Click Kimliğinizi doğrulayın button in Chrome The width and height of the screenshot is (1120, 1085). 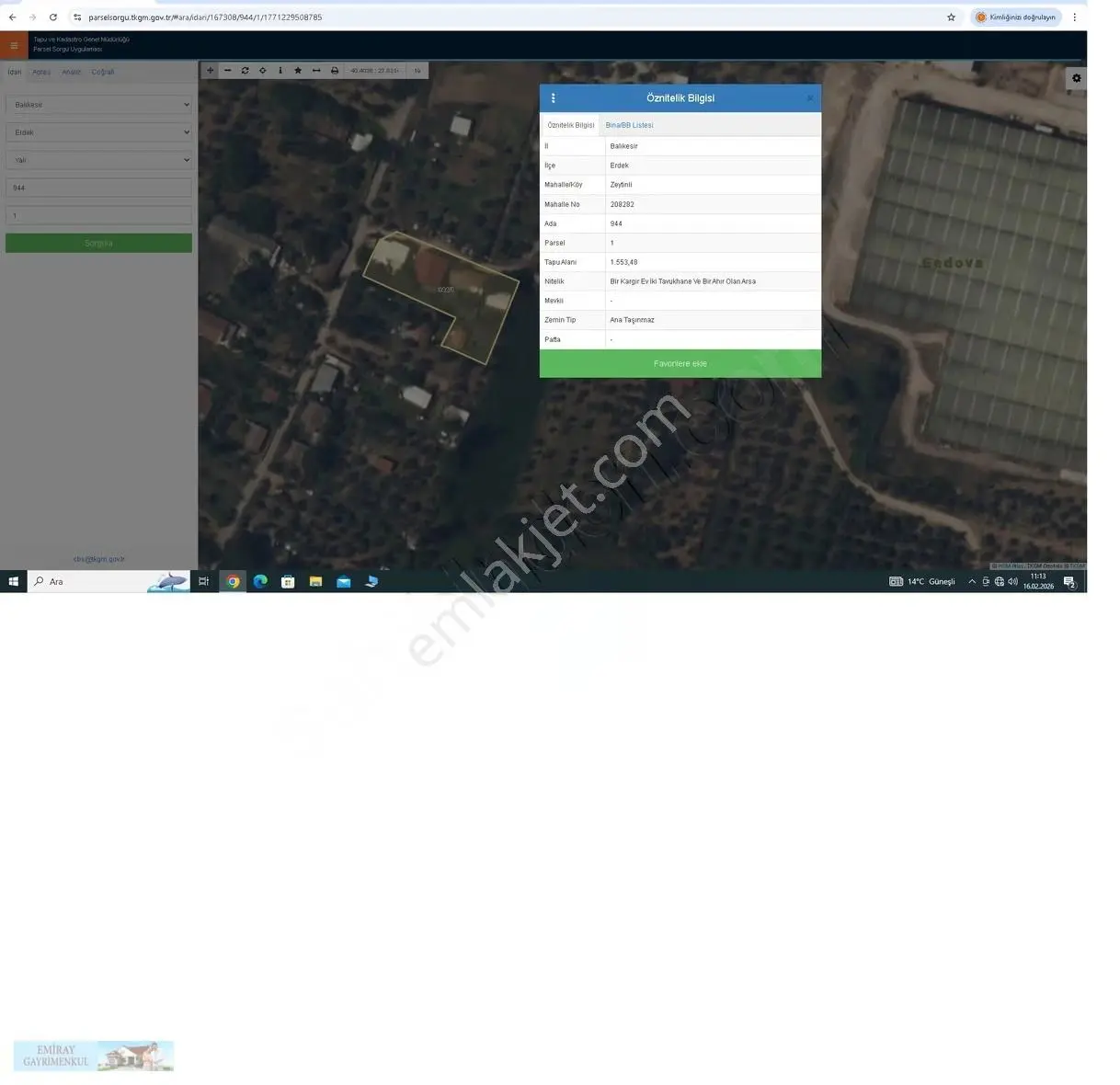click(x=1016, y=17)
